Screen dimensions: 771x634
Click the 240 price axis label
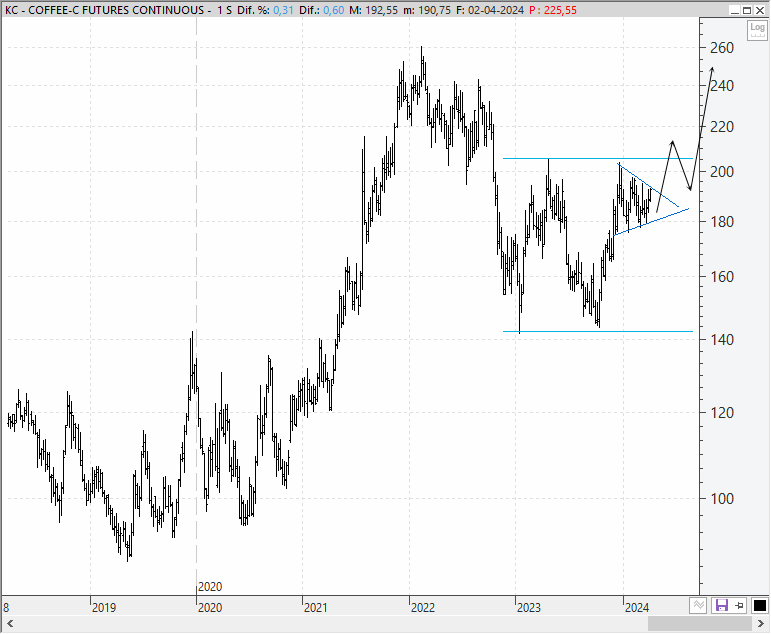pos(722,86)
